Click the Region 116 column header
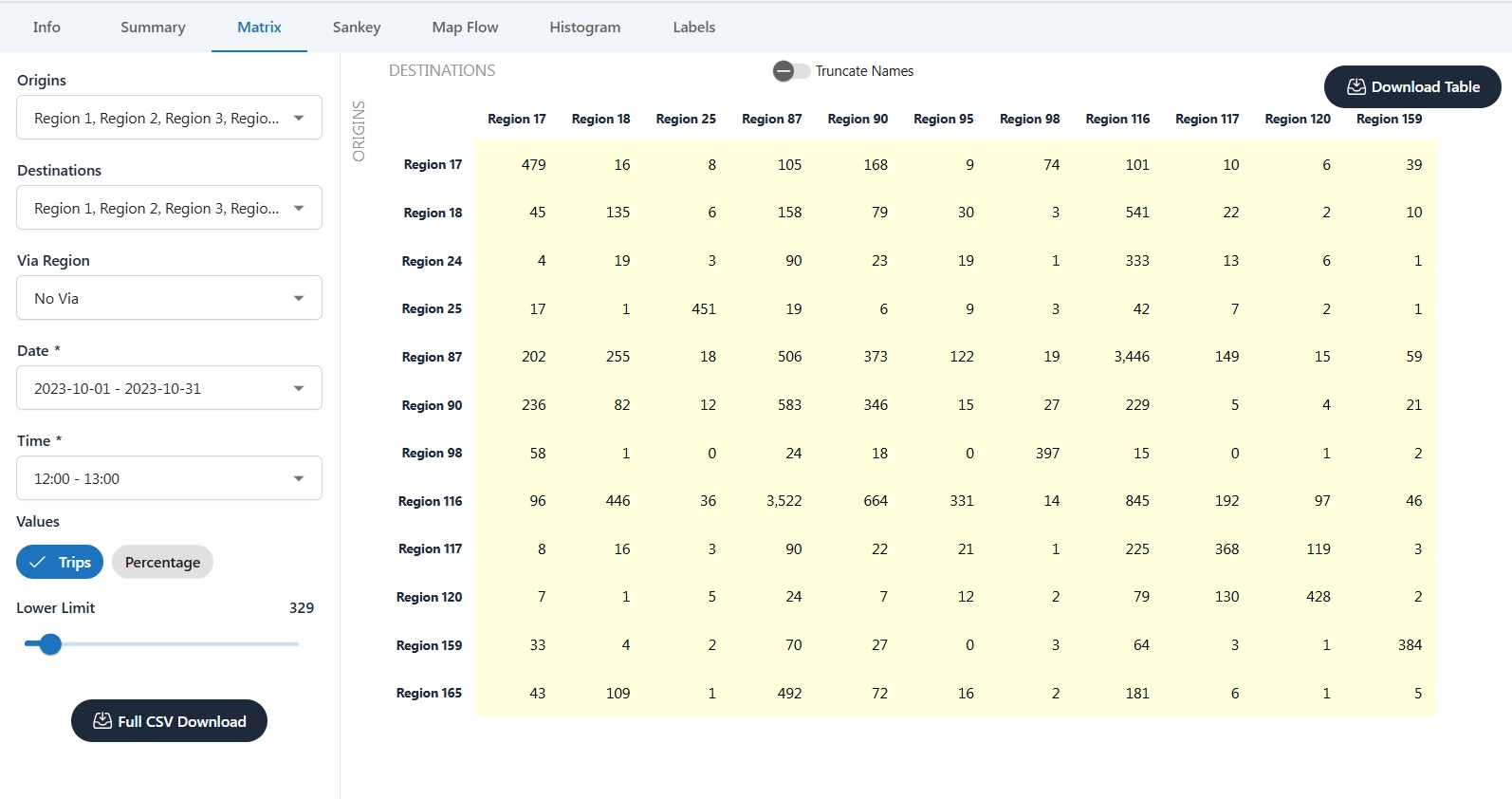This screenshot has width=1512, height=799. pyautogui.click(x=1117, y=119)
